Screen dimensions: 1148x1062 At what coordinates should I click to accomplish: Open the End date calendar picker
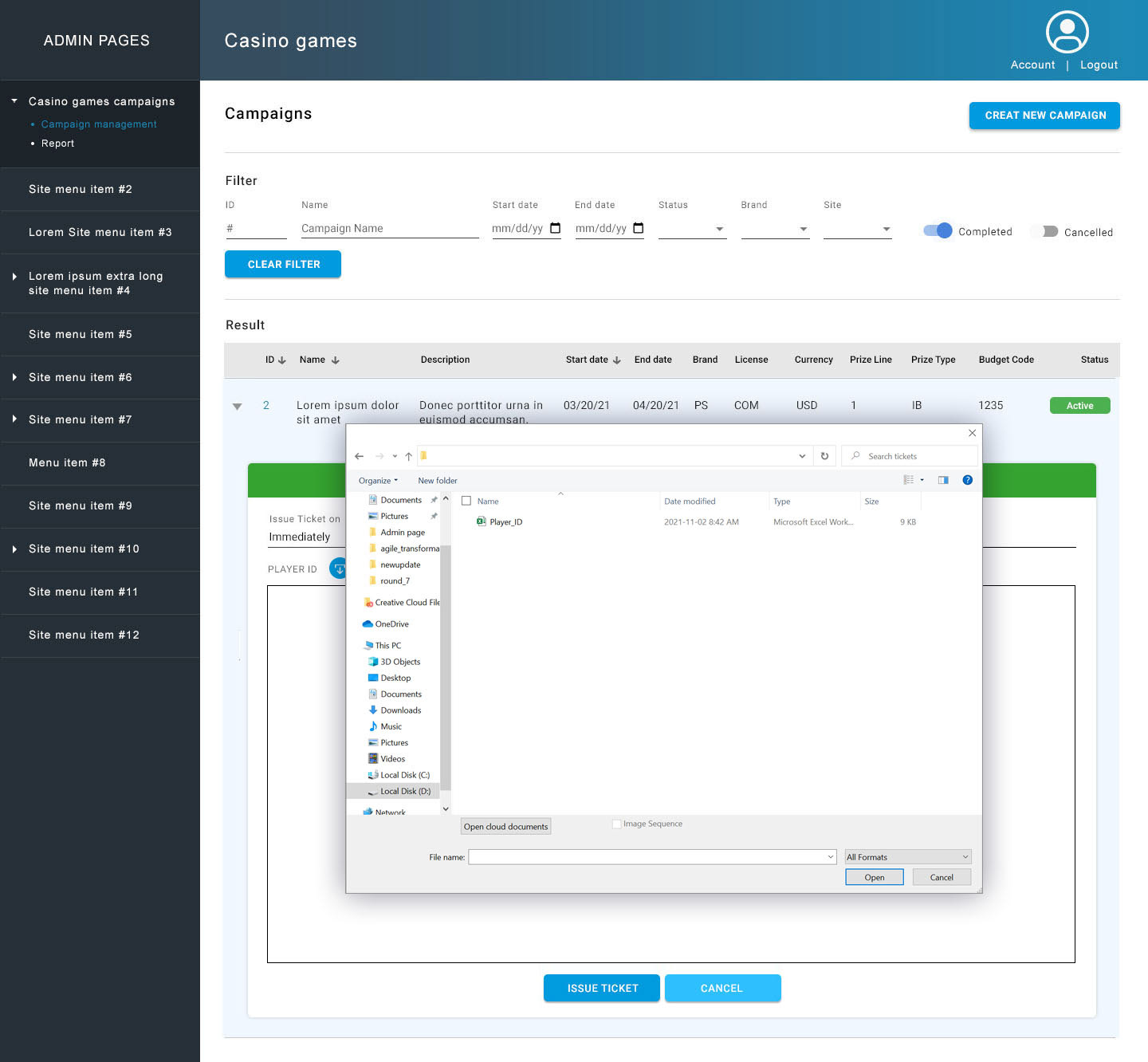point(639,228)
